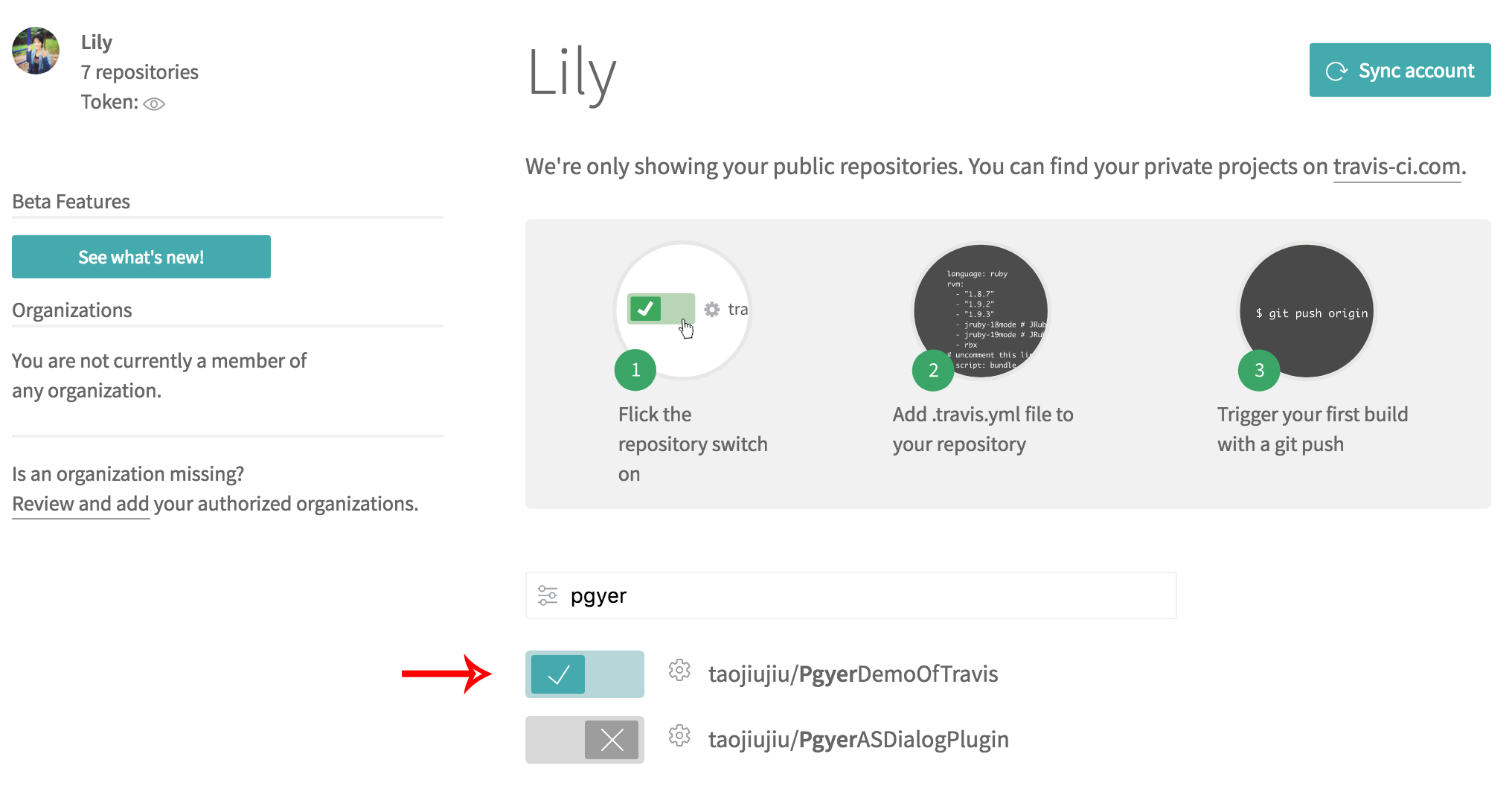Click the green step 3 circle badge
This screenshot has height=786, width=1512.
[1259, 370]
